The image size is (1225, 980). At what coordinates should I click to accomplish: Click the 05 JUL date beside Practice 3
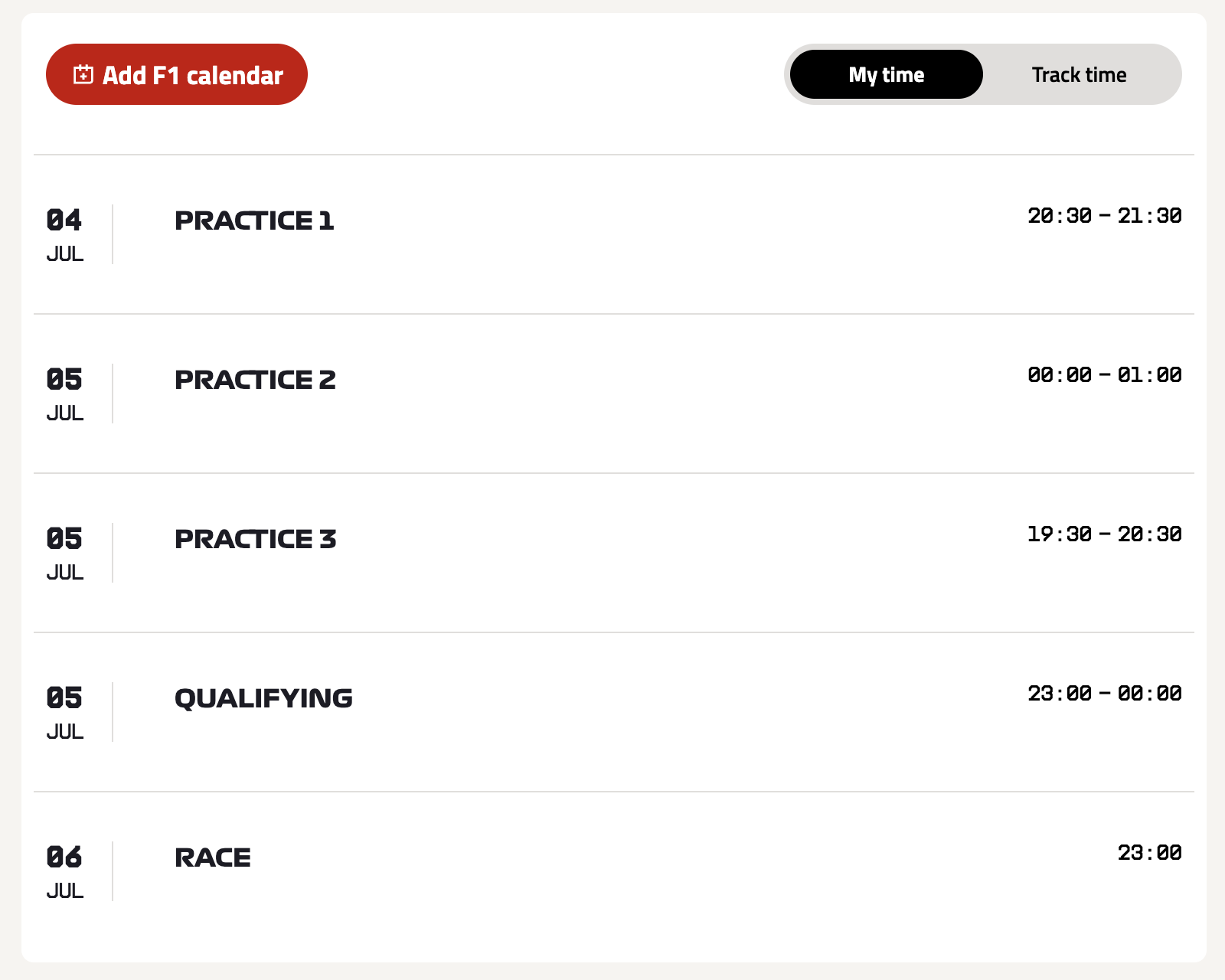[x=64, y=552]
